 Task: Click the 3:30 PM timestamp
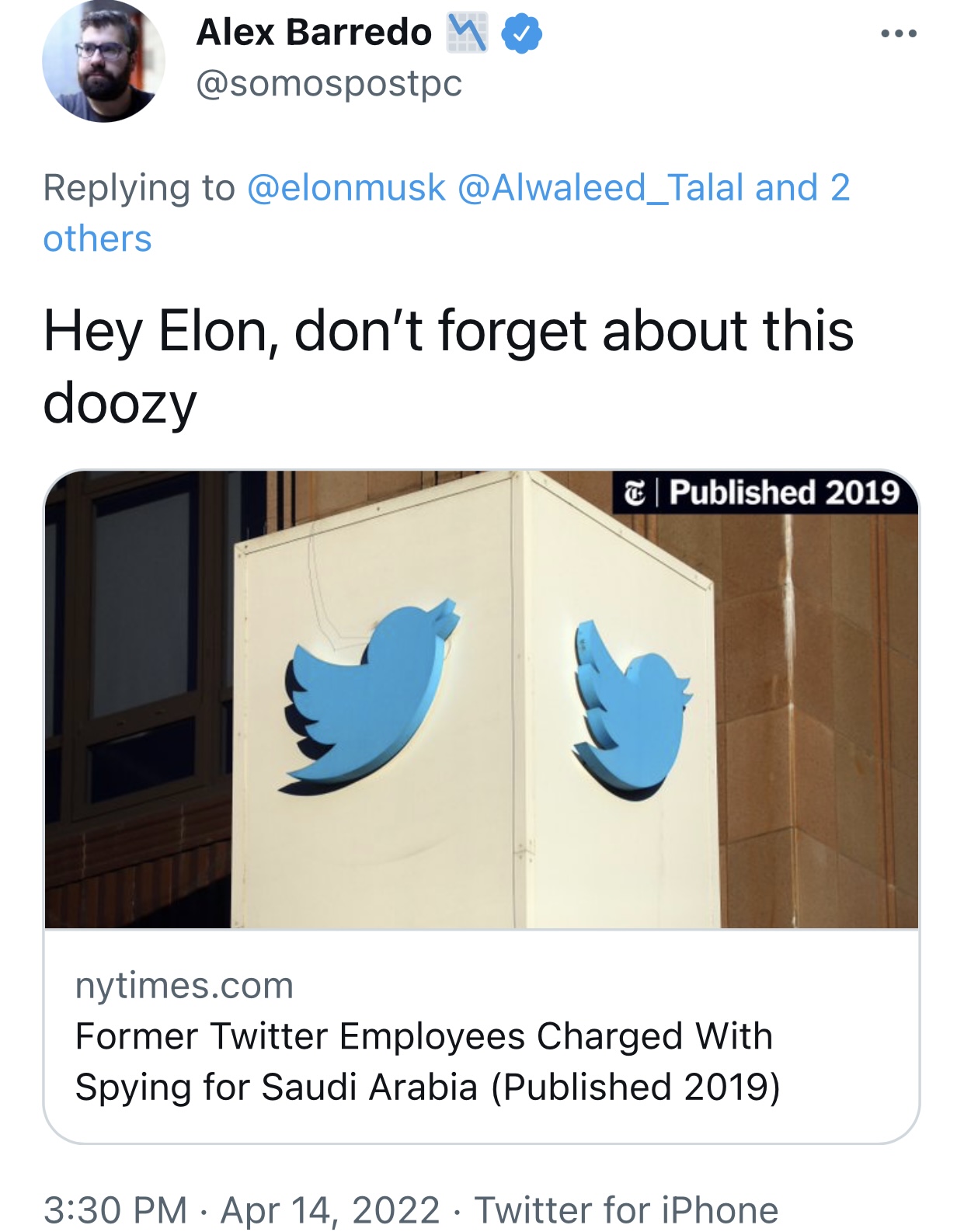click(116, 1210)
